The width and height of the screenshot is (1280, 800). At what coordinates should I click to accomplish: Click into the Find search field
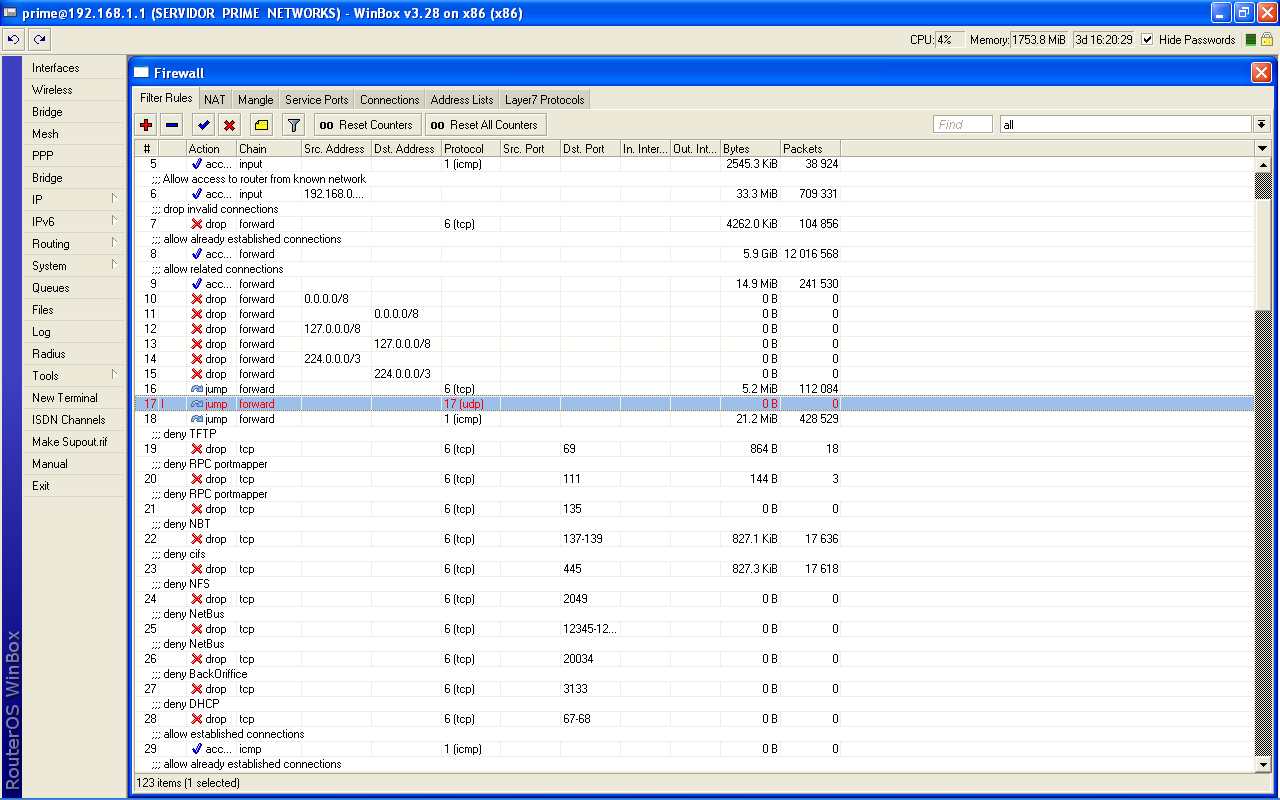click(962, 125)
